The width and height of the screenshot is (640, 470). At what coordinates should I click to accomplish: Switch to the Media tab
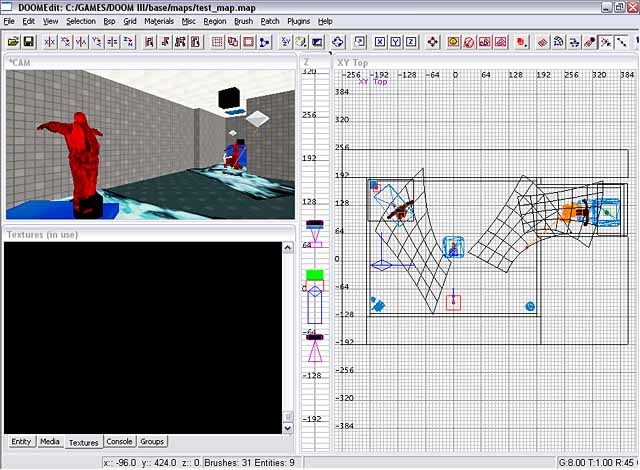click(50, 441)
